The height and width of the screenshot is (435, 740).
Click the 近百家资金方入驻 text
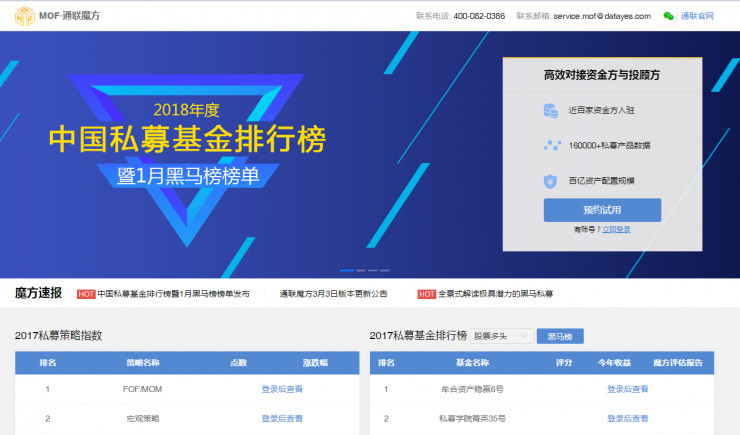(x=602, y=110)
